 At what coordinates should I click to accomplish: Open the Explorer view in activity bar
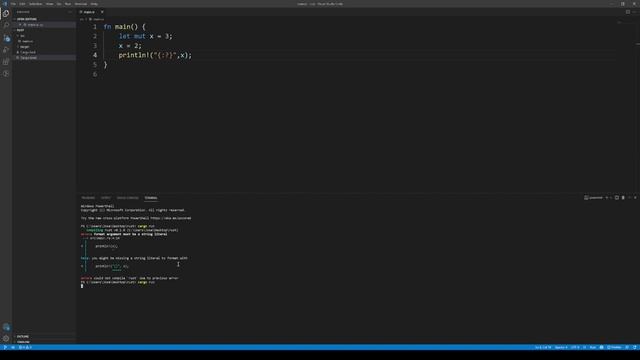6,13
